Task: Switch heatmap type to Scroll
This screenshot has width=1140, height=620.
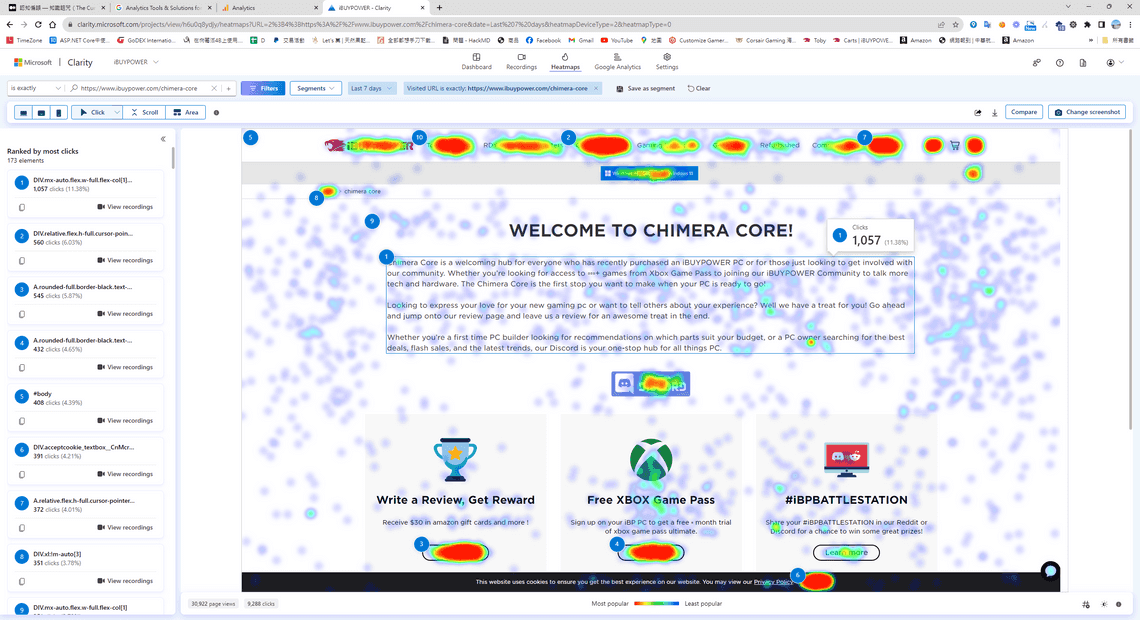Action: (x=144, y=113)
